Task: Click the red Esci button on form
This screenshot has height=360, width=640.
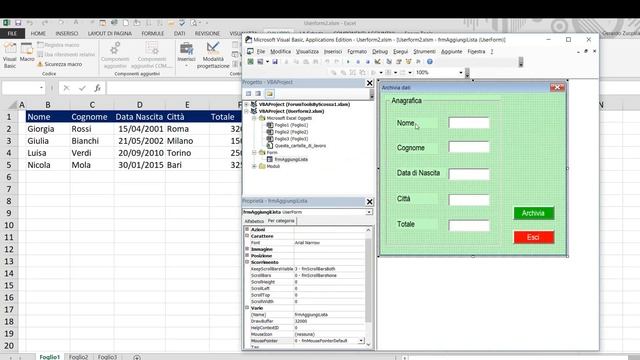Action: pos(533,237)
